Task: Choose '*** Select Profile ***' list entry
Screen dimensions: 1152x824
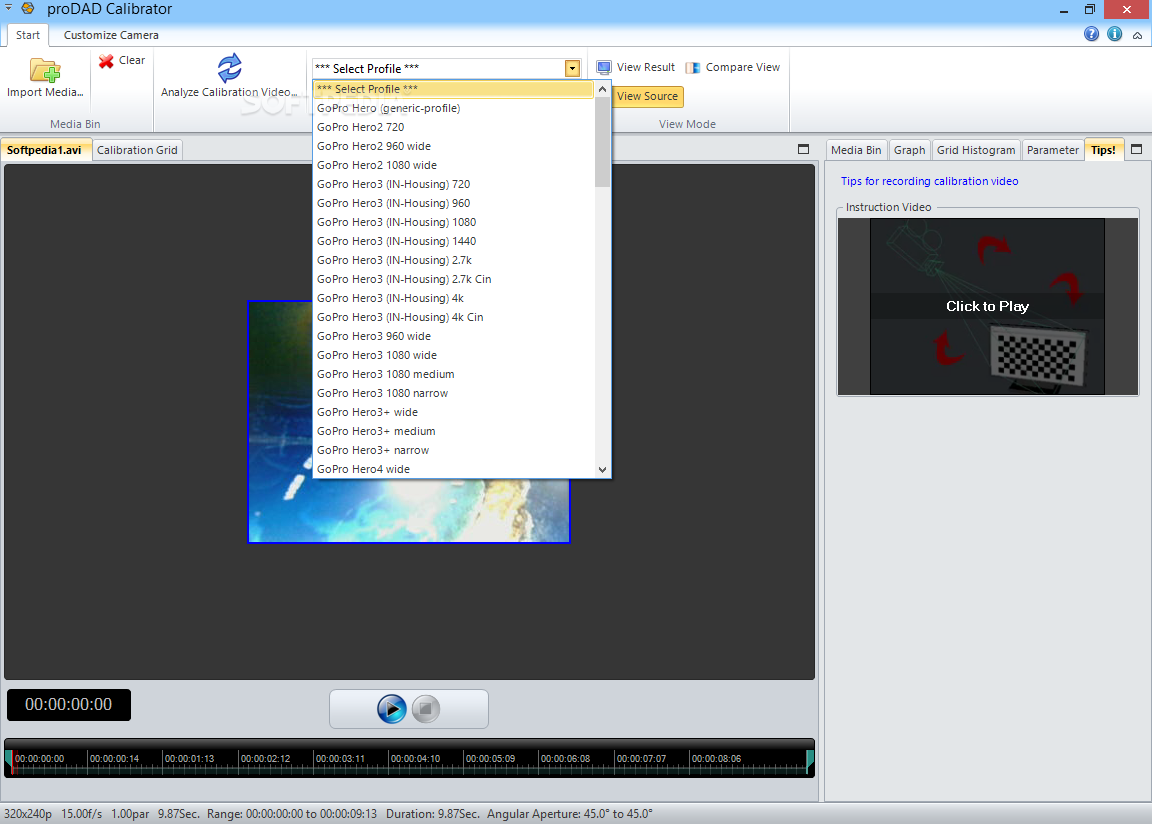Action: click(x=453, y=89)
